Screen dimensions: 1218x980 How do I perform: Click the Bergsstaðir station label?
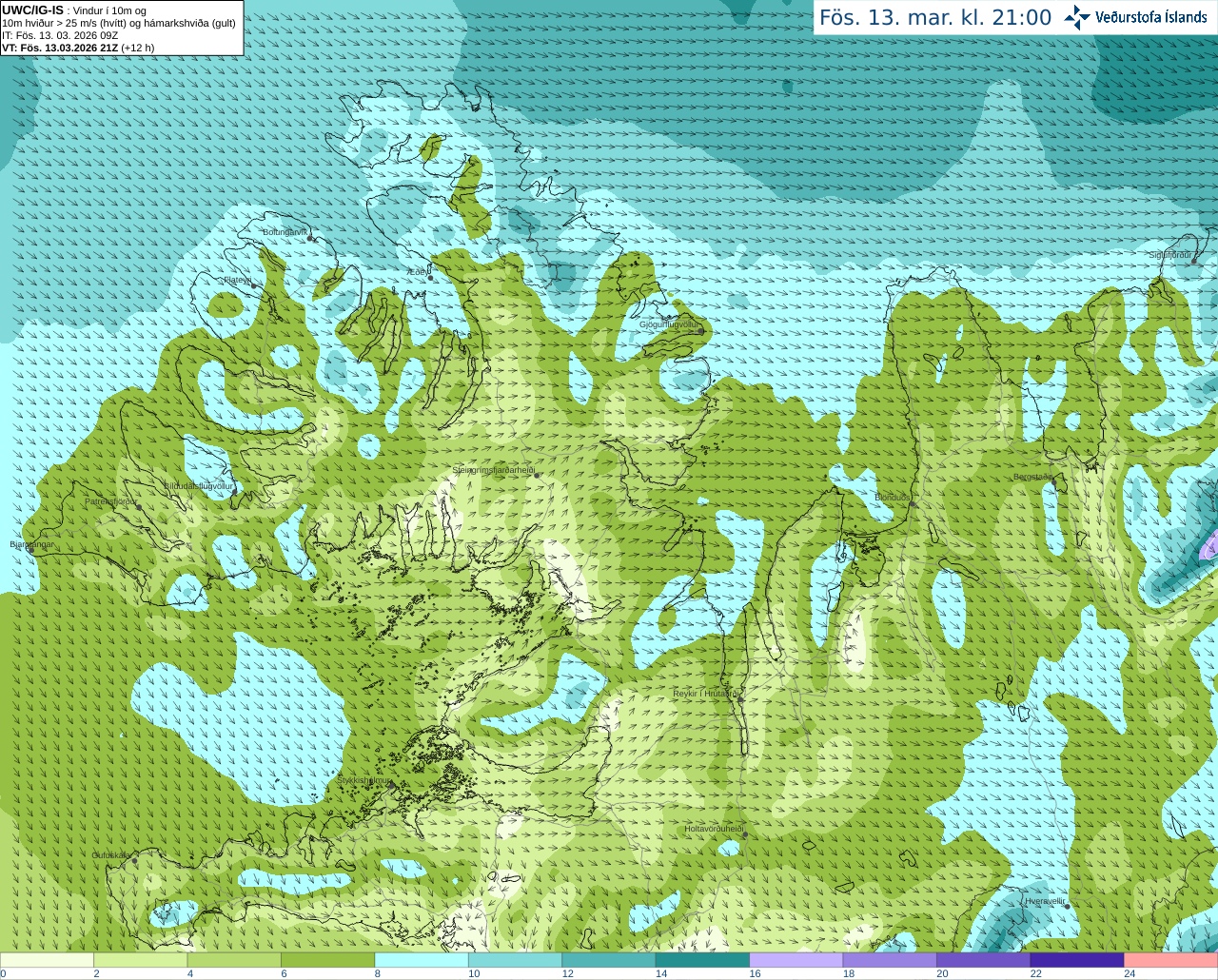(1033, 477)
